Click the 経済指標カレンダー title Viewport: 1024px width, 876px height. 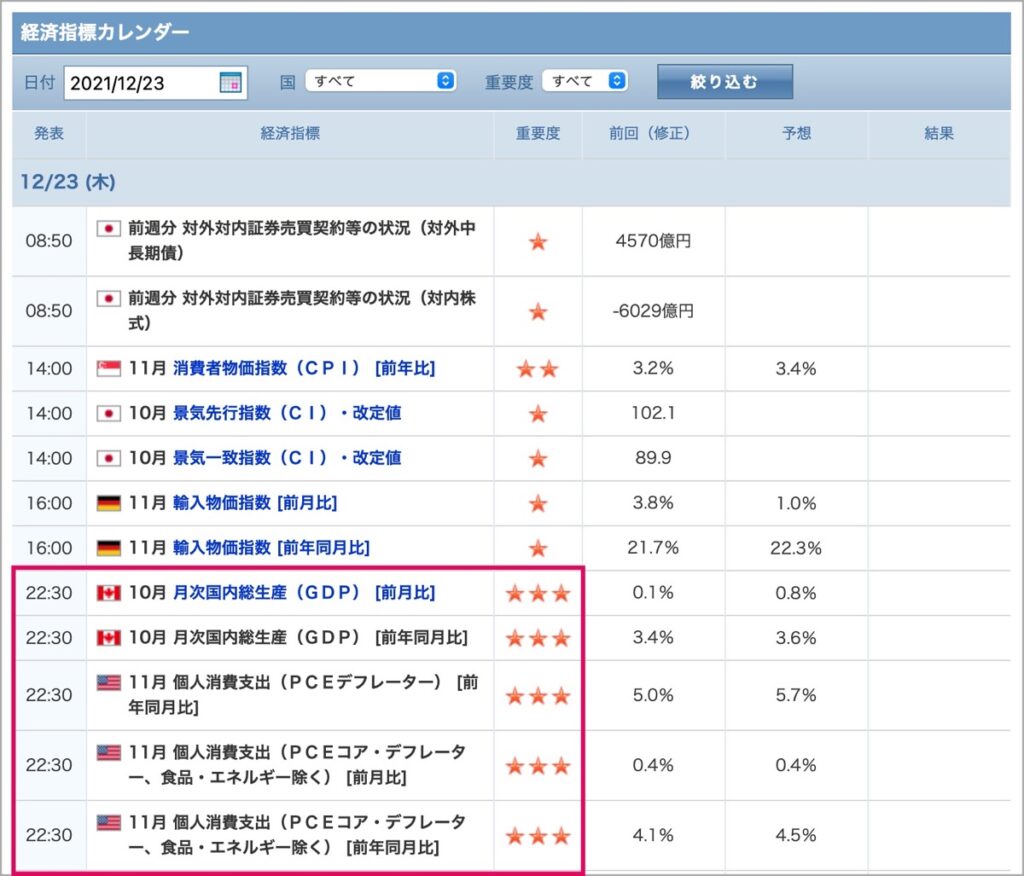(x=105, y=32)
